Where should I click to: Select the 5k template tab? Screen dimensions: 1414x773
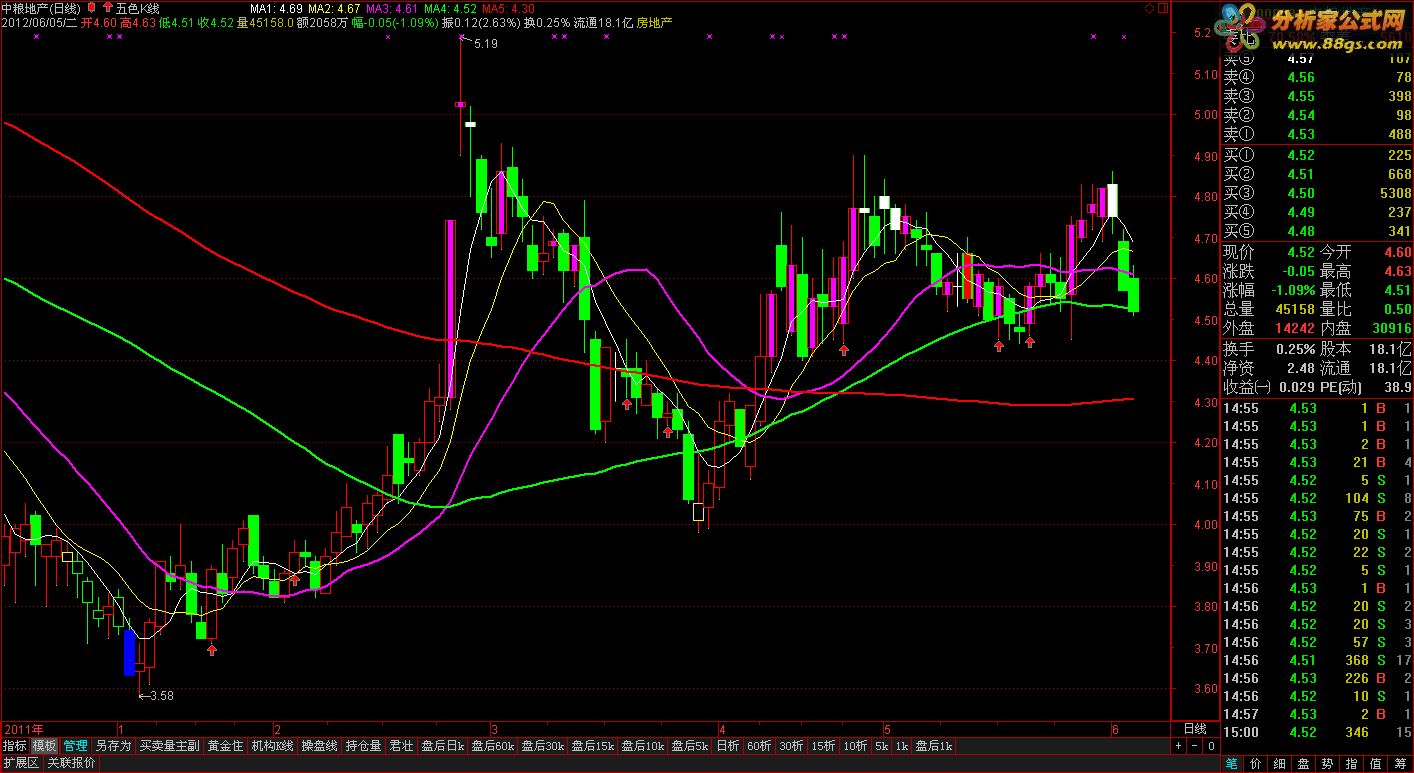(882, 746)
